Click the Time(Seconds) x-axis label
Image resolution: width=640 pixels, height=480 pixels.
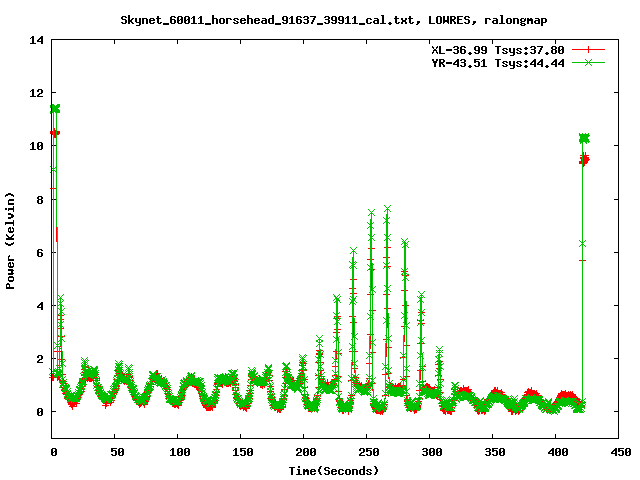pyautogui.click(x=334, y=471)
